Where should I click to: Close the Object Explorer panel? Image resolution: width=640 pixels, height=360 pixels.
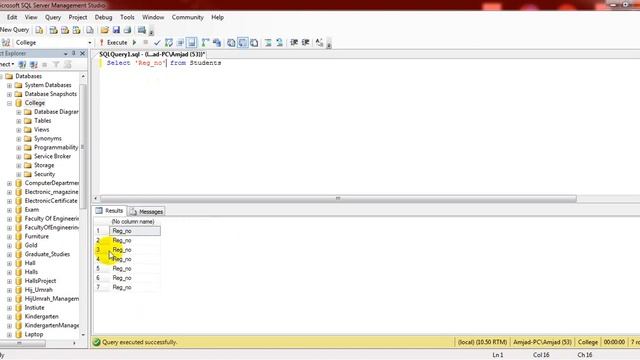[x=82, y=53]
